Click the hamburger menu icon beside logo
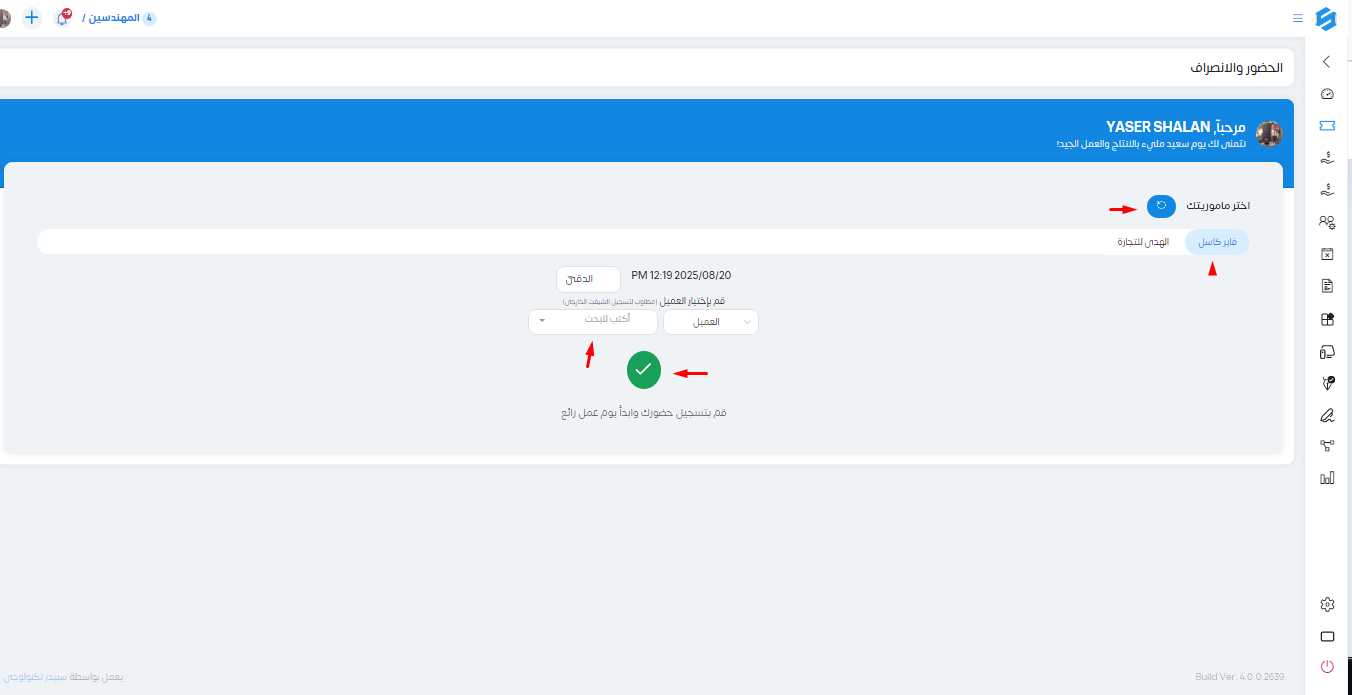The height and width of the screenshot is (695, 1352). 1298,18
